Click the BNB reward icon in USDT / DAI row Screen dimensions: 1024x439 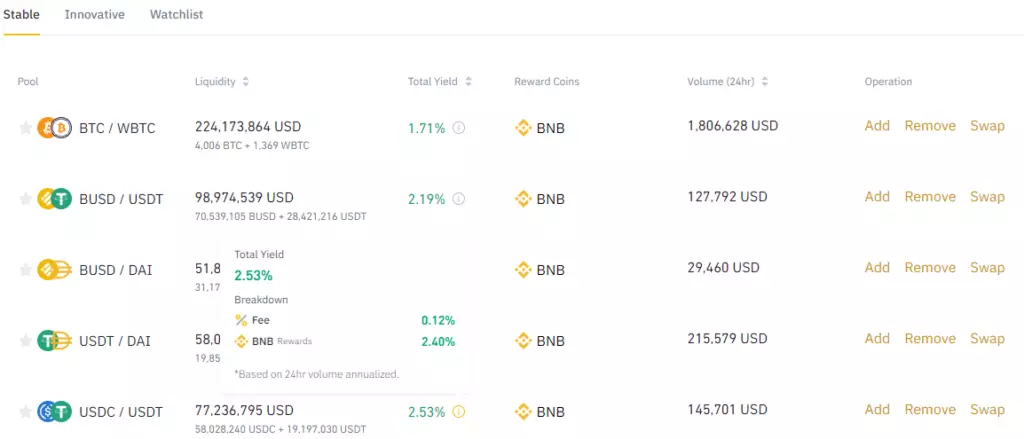[x=523, y=341]
